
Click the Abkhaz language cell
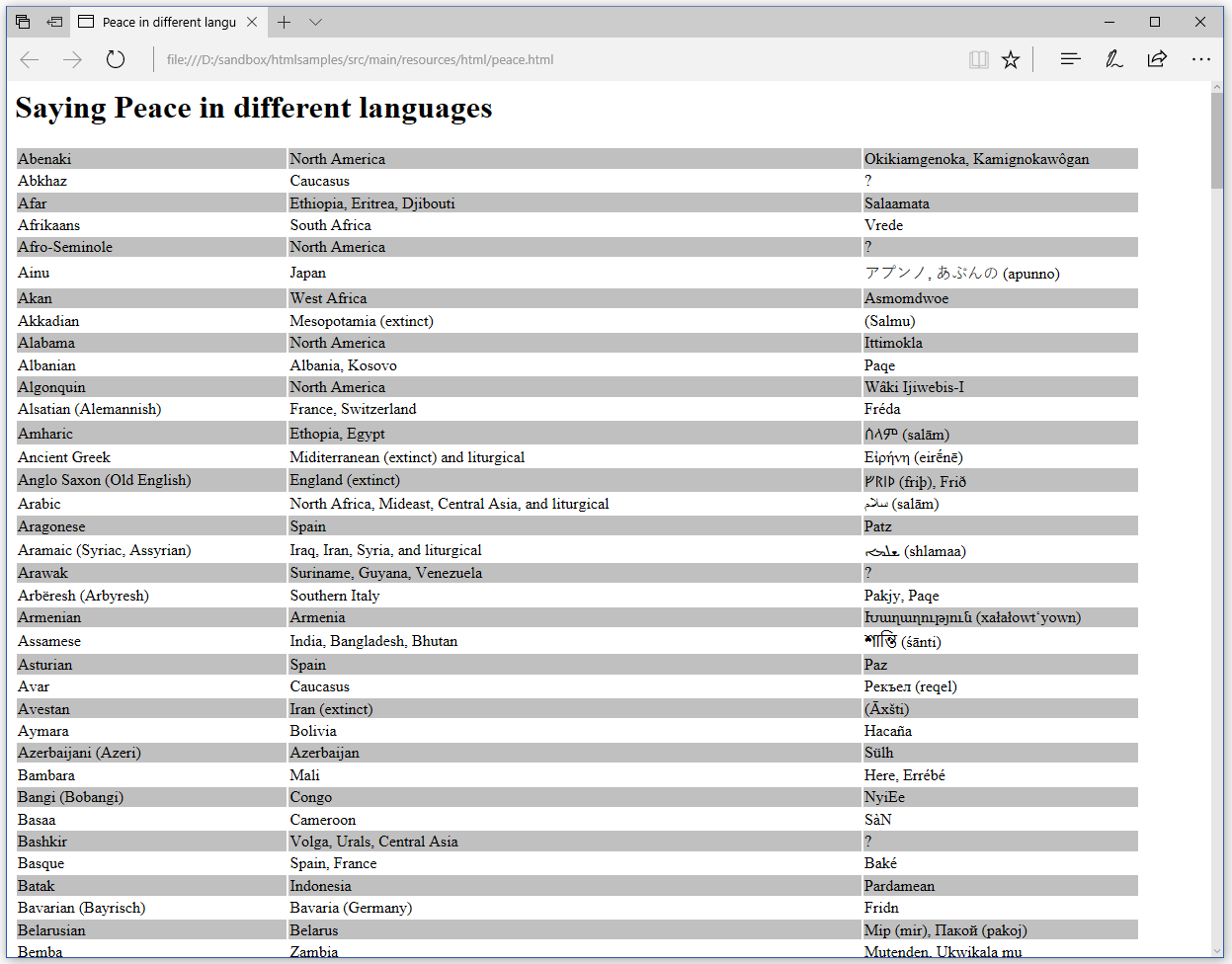[151, 181]
